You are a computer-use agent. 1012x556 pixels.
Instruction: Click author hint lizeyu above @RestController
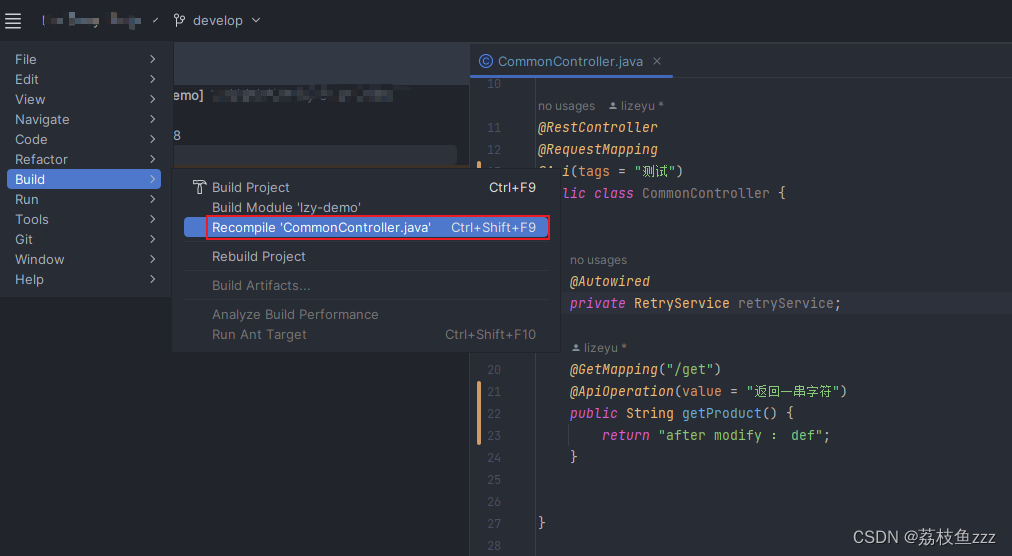(x=636, y=106)
